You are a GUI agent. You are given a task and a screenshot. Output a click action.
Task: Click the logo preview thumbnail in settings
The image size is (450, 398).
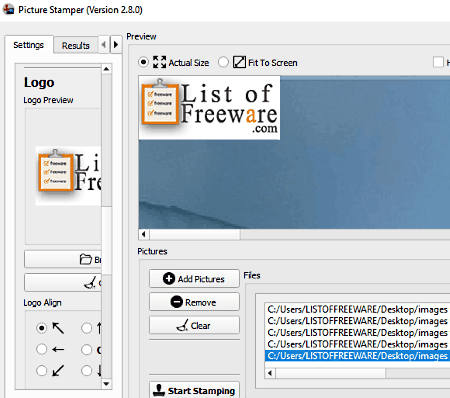pos(68,176)
